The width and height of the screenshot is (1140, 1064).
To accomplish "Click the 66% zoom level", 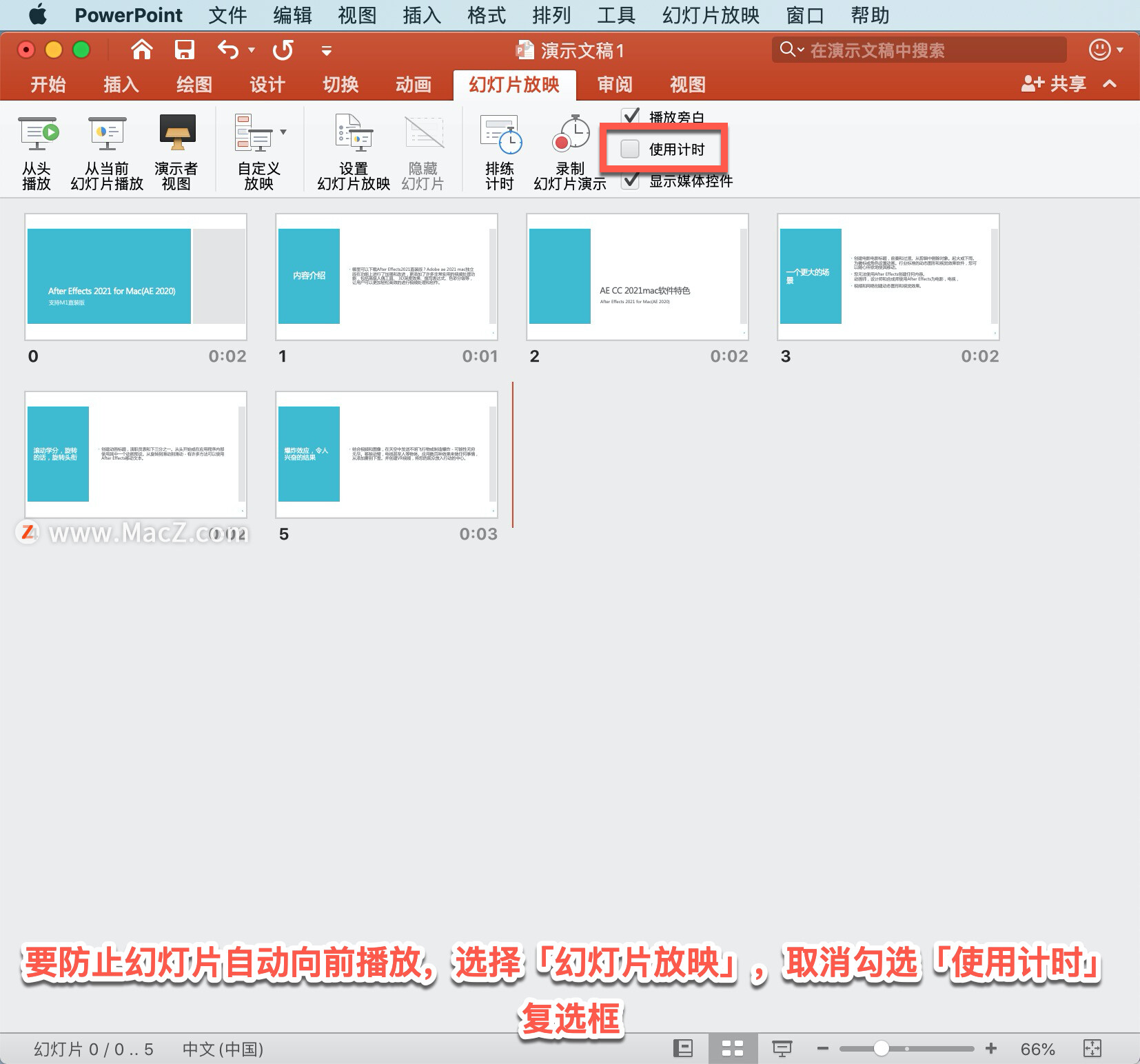I will (1037, 1049).
